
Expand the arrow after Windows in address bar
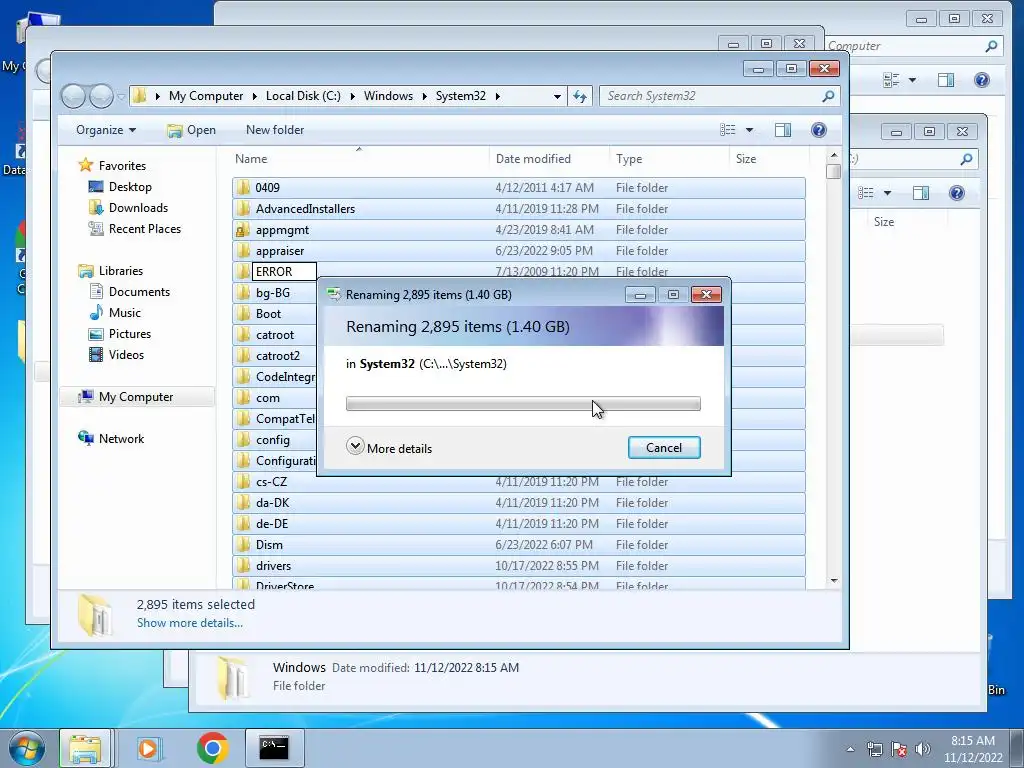424,96
